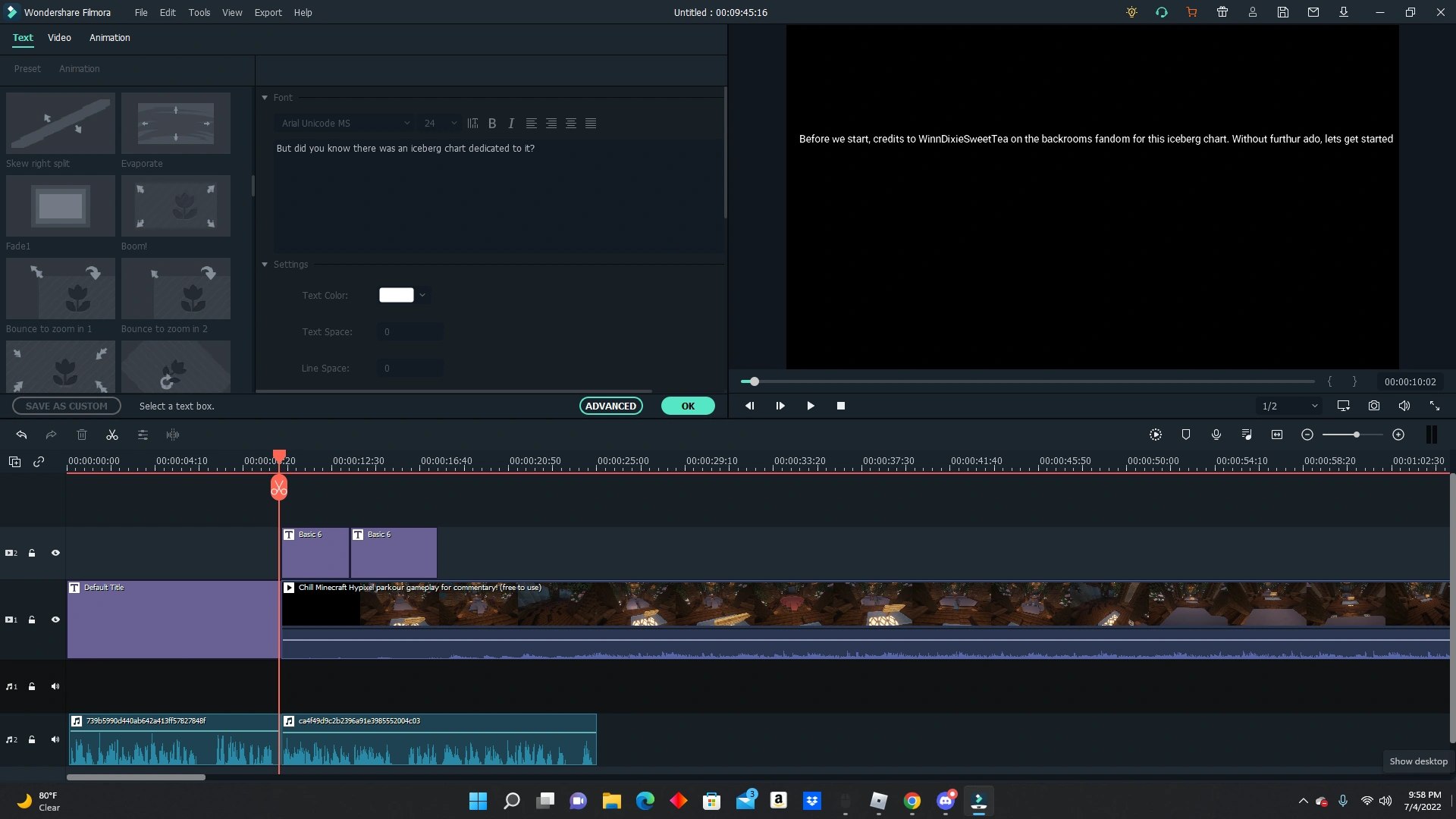1456x819 pixels.
Task: Confirm text edits with OK
Action: pos(687,406)
